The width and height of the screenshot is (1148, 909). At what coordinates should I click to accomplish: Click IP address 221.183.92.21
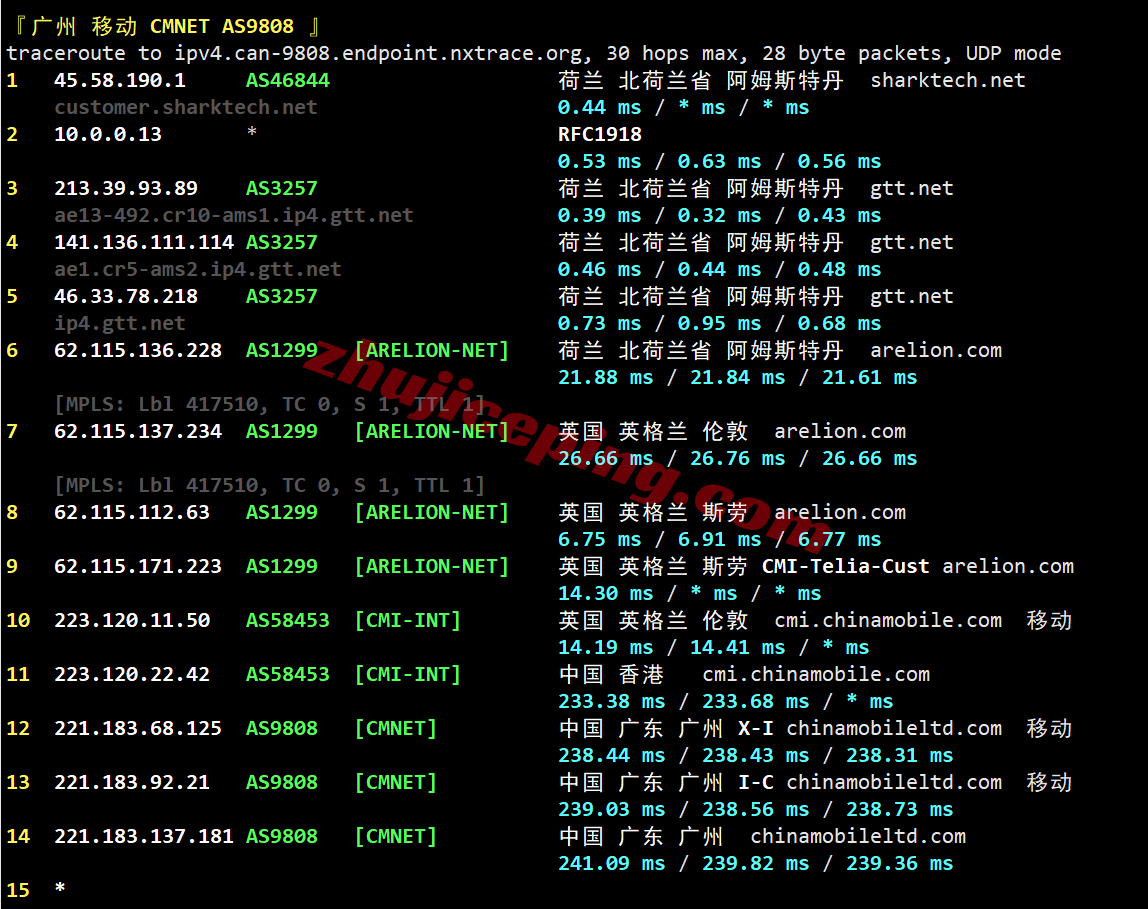coord(132,783)
